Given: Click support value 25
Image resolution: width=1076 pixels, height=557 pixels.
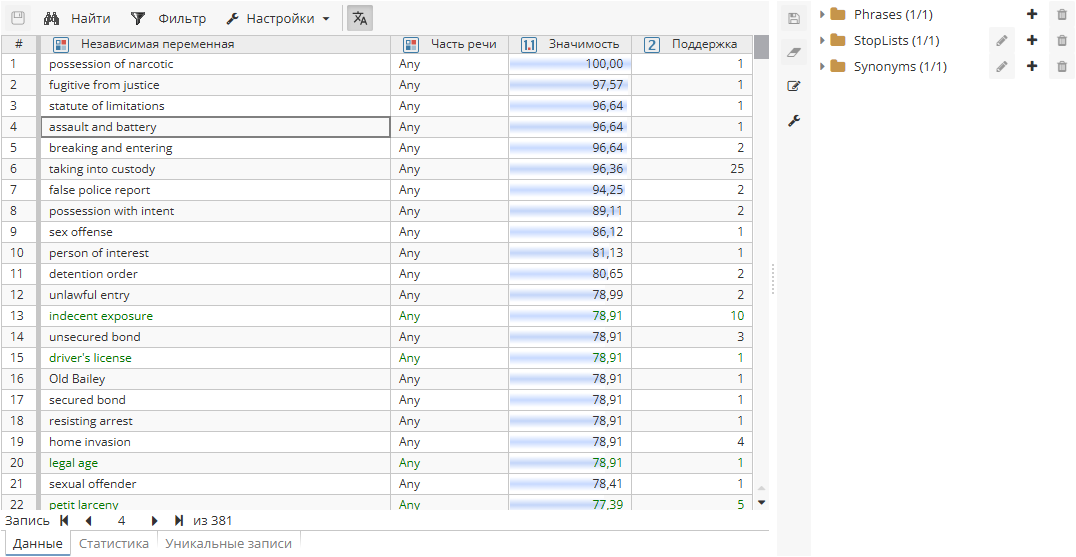Looking at the screenshot, I should point(692,169).
